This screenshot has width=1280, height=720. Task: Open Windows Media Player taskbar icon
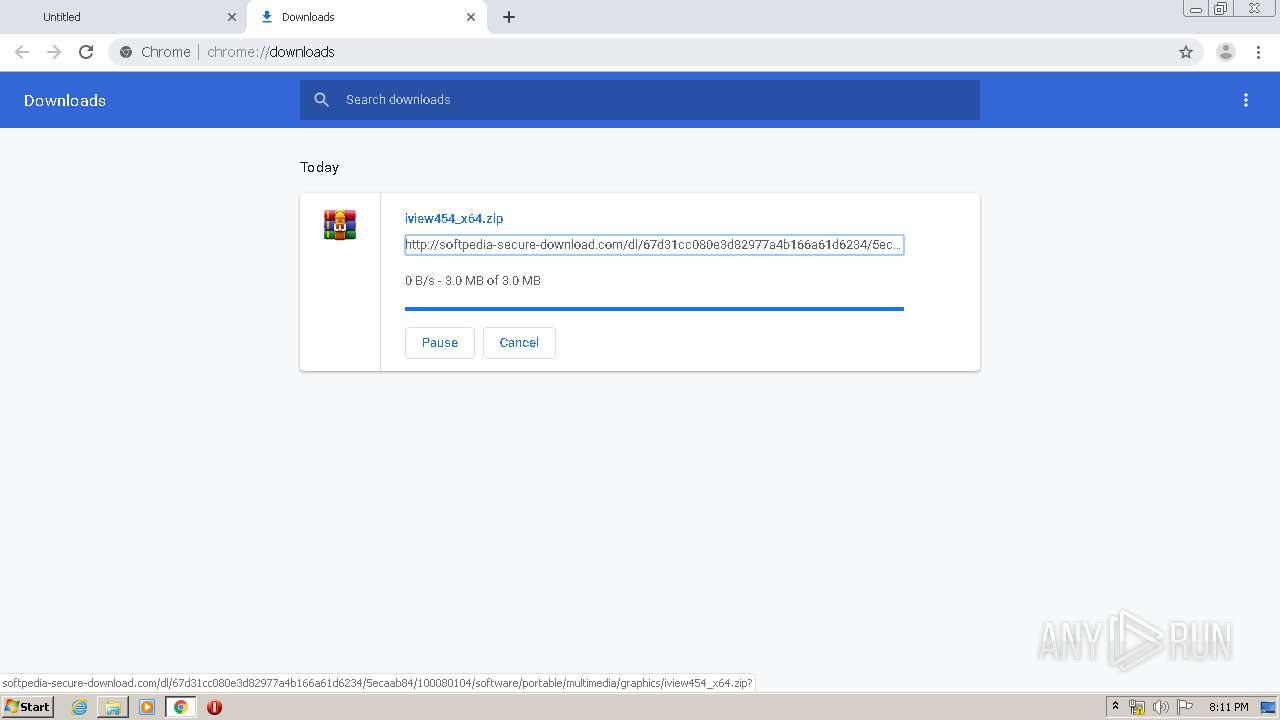pos(147,707)
